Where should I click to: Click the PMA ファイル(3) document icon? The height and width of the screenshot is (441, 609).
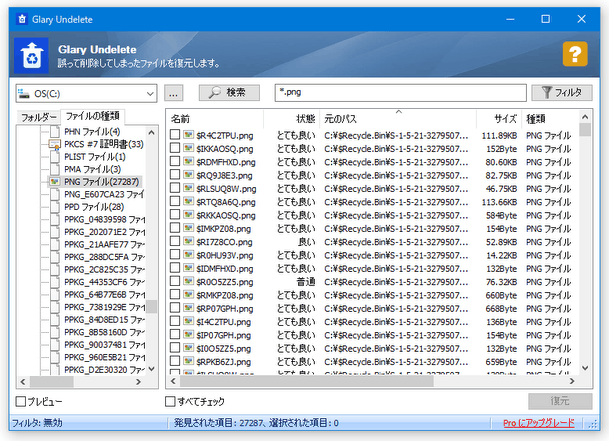[55, 169]
